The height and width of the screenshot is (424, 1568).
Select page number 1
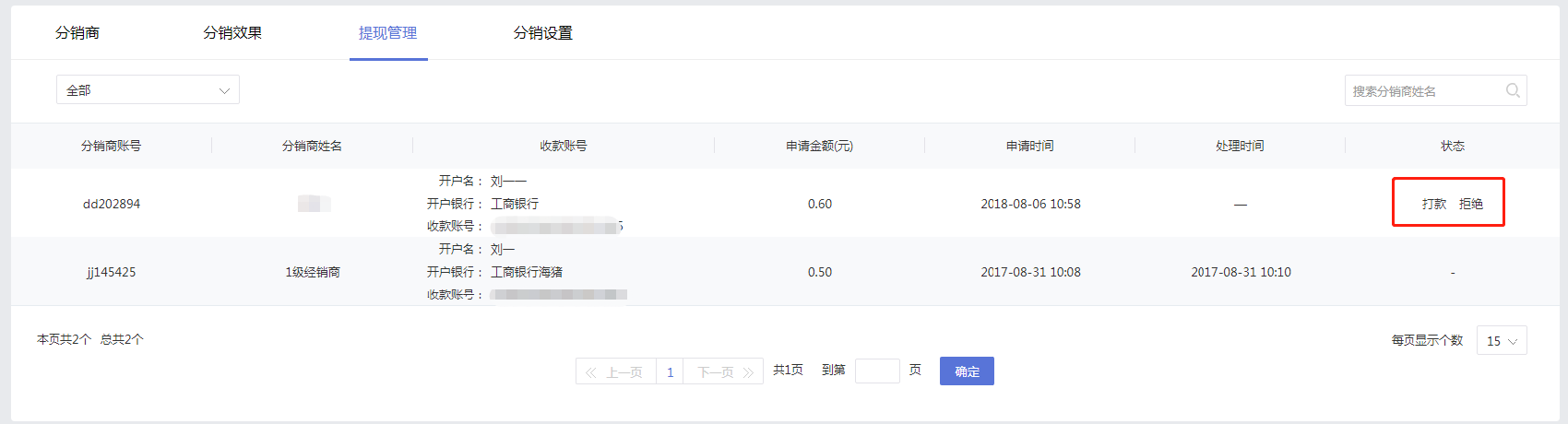click(x=670, y=371)
